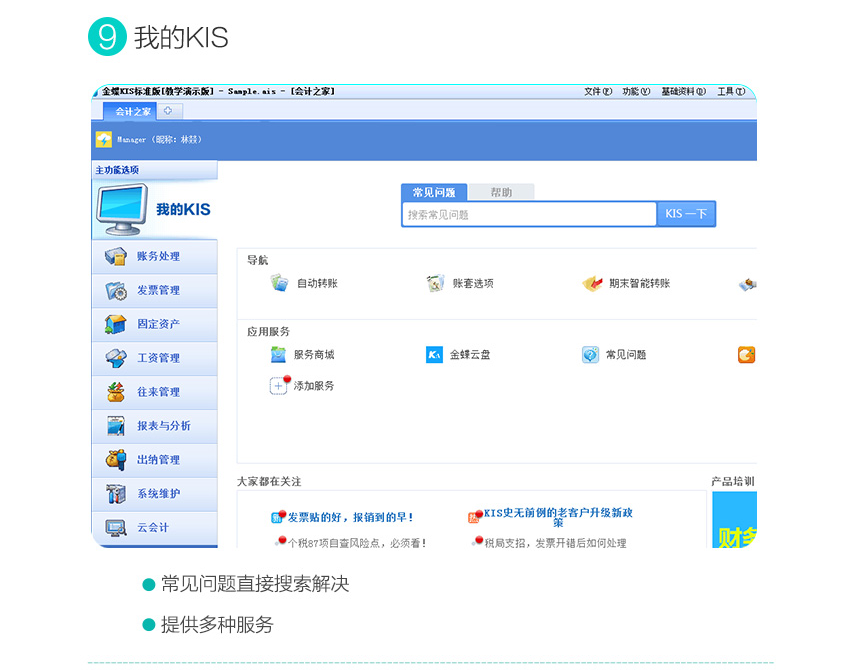
Task: Open the new tab button beside 会计之家
Action: click(168, 111)
